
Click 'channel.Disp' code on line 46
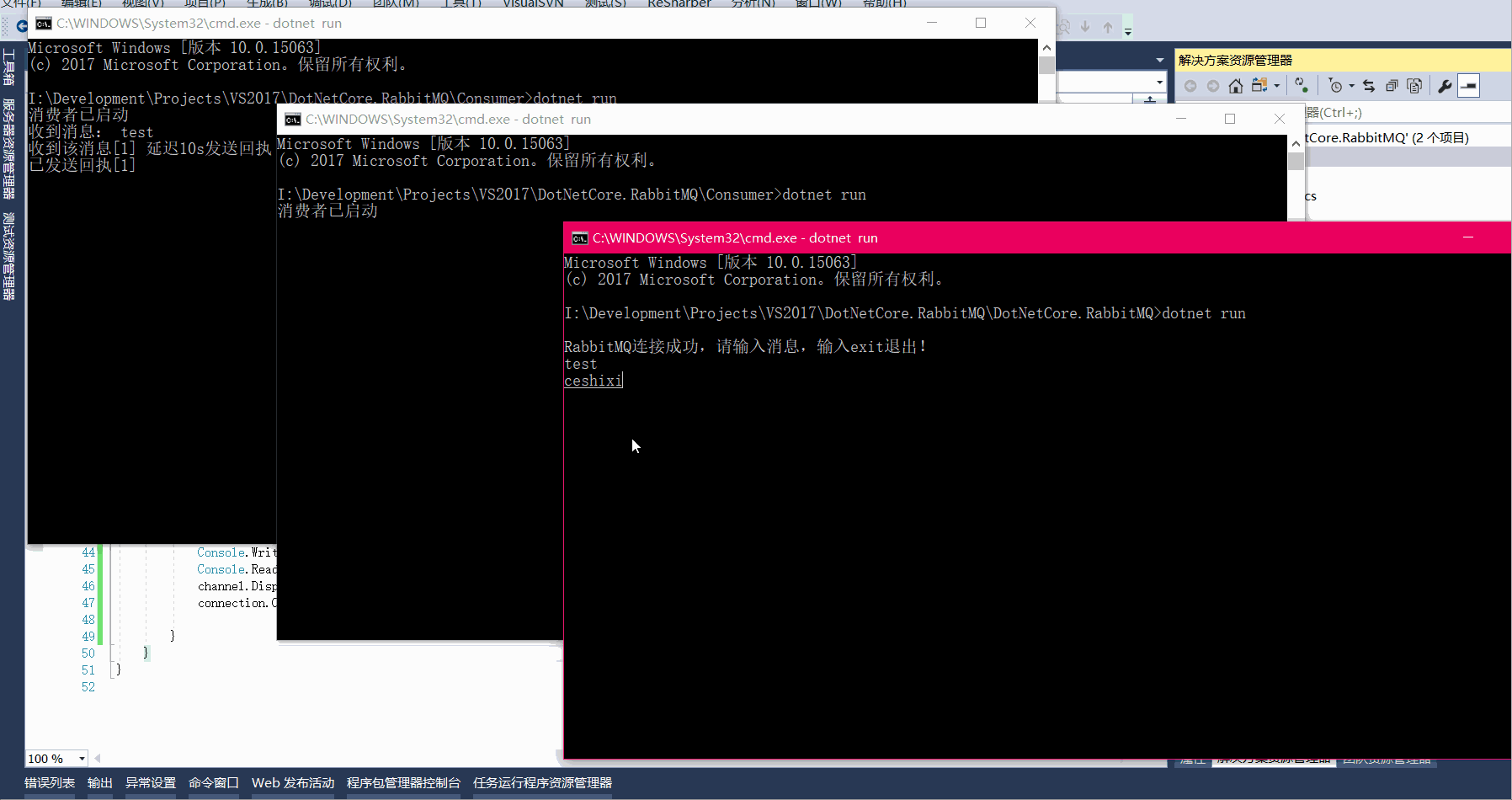237,586
